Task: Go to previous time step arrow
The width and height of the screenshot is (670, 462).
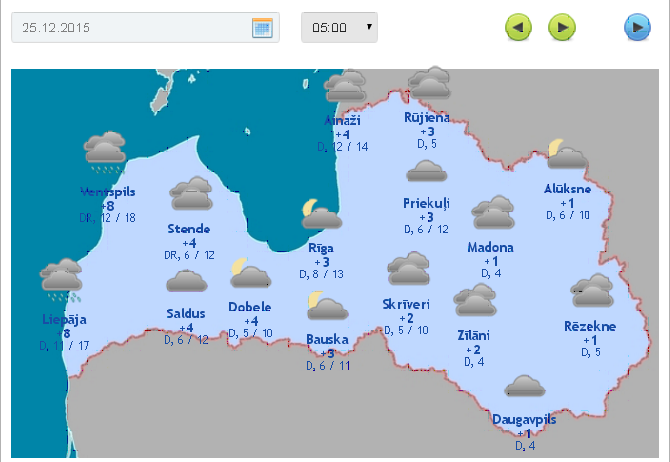Action: [518, 27]
